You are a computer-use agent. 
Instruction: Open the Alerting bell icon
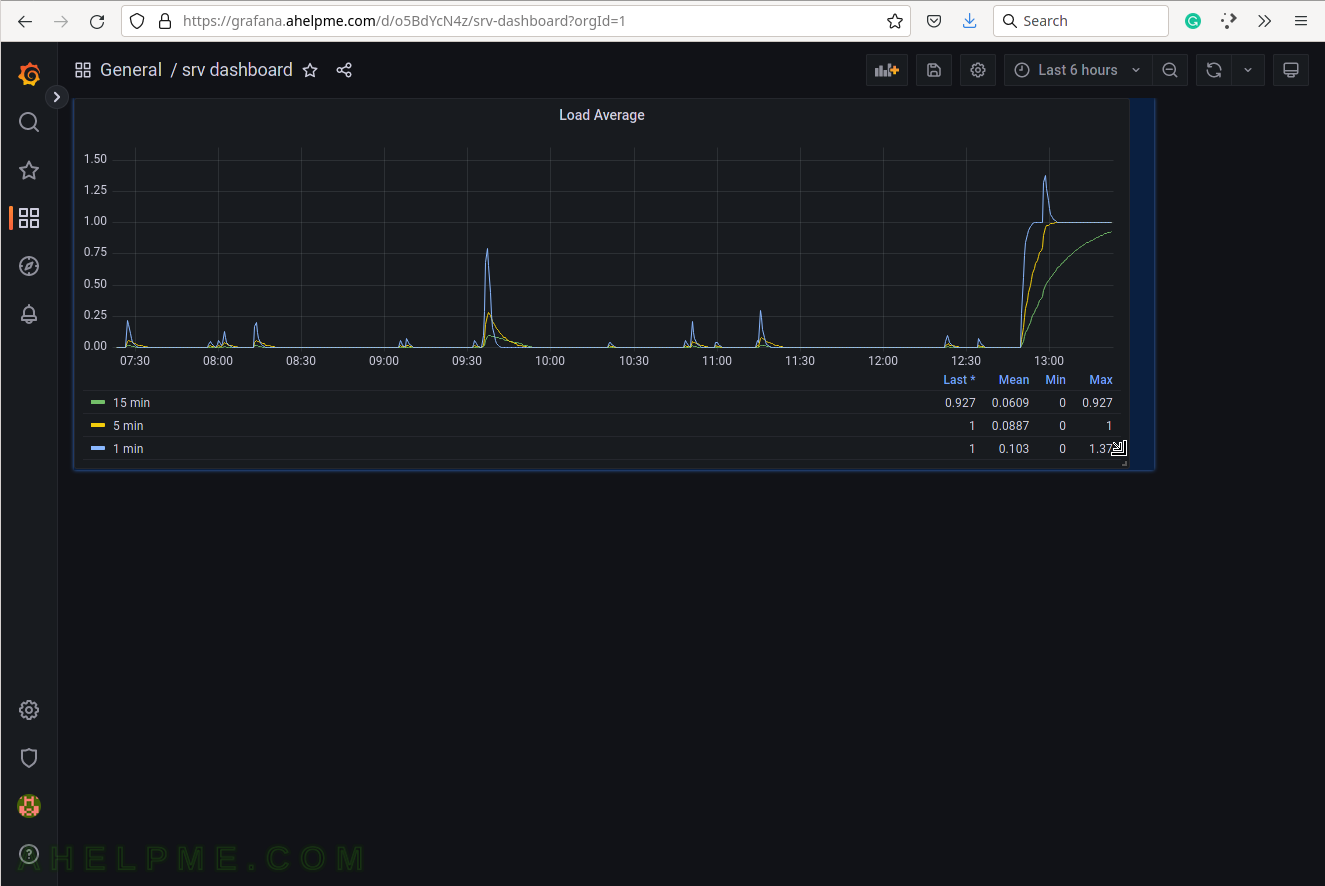coord(29,314)
